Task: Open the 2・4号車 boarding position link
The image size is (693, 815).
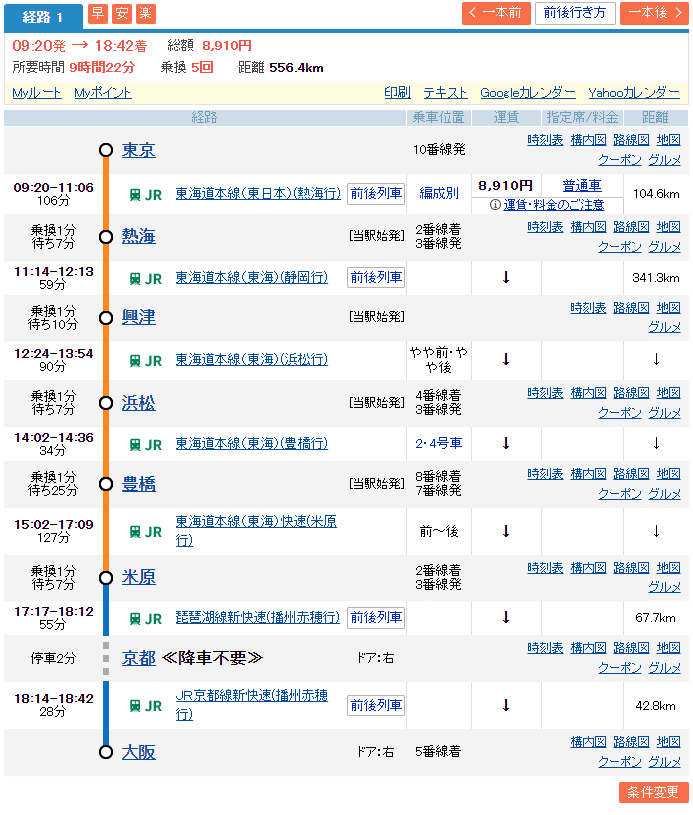Action: pyautogui.click(x=439, y=443)
